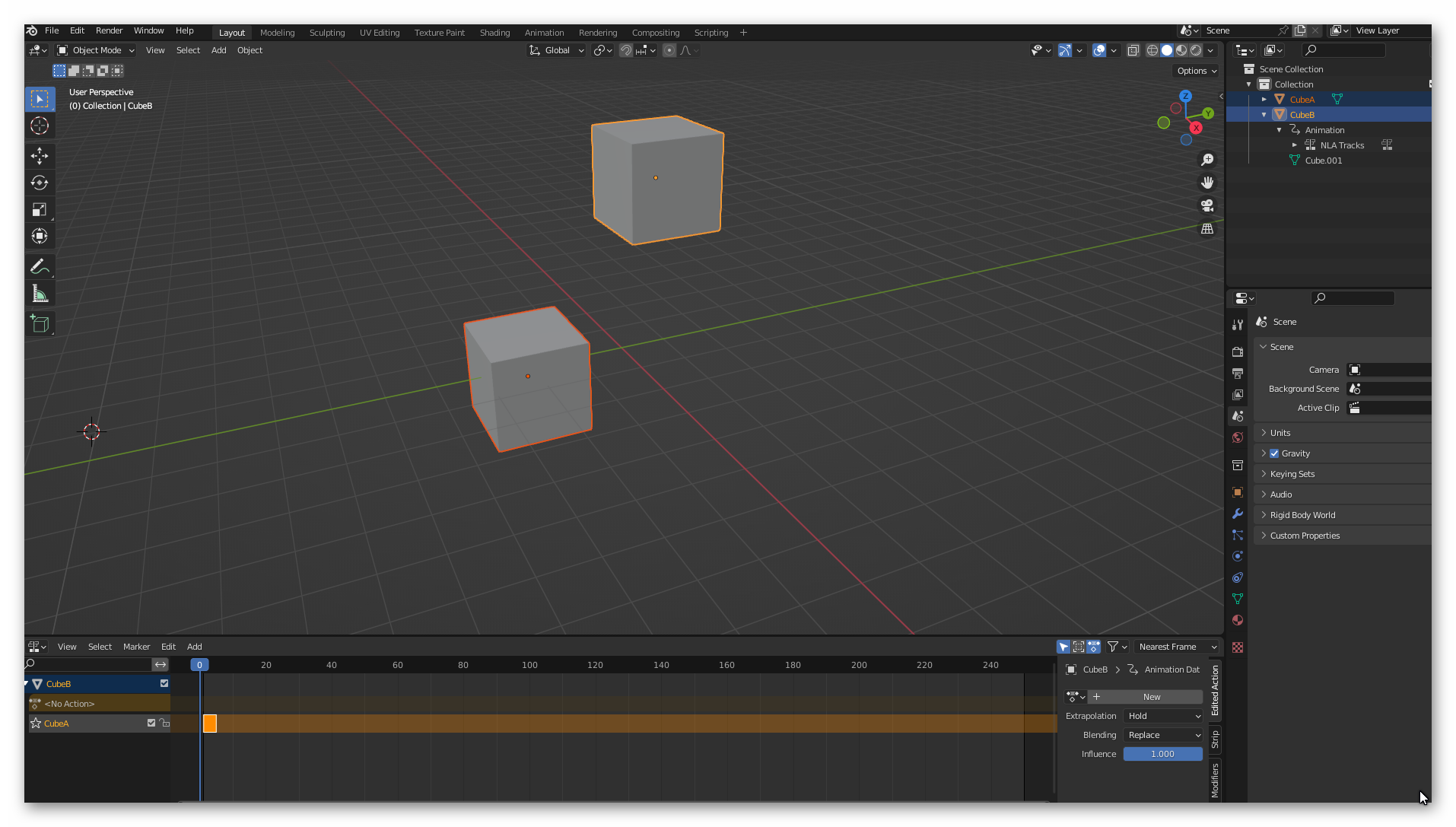1456x827 pixels.
Task: Select the Scale tool
Action: (x=40, y=209)
